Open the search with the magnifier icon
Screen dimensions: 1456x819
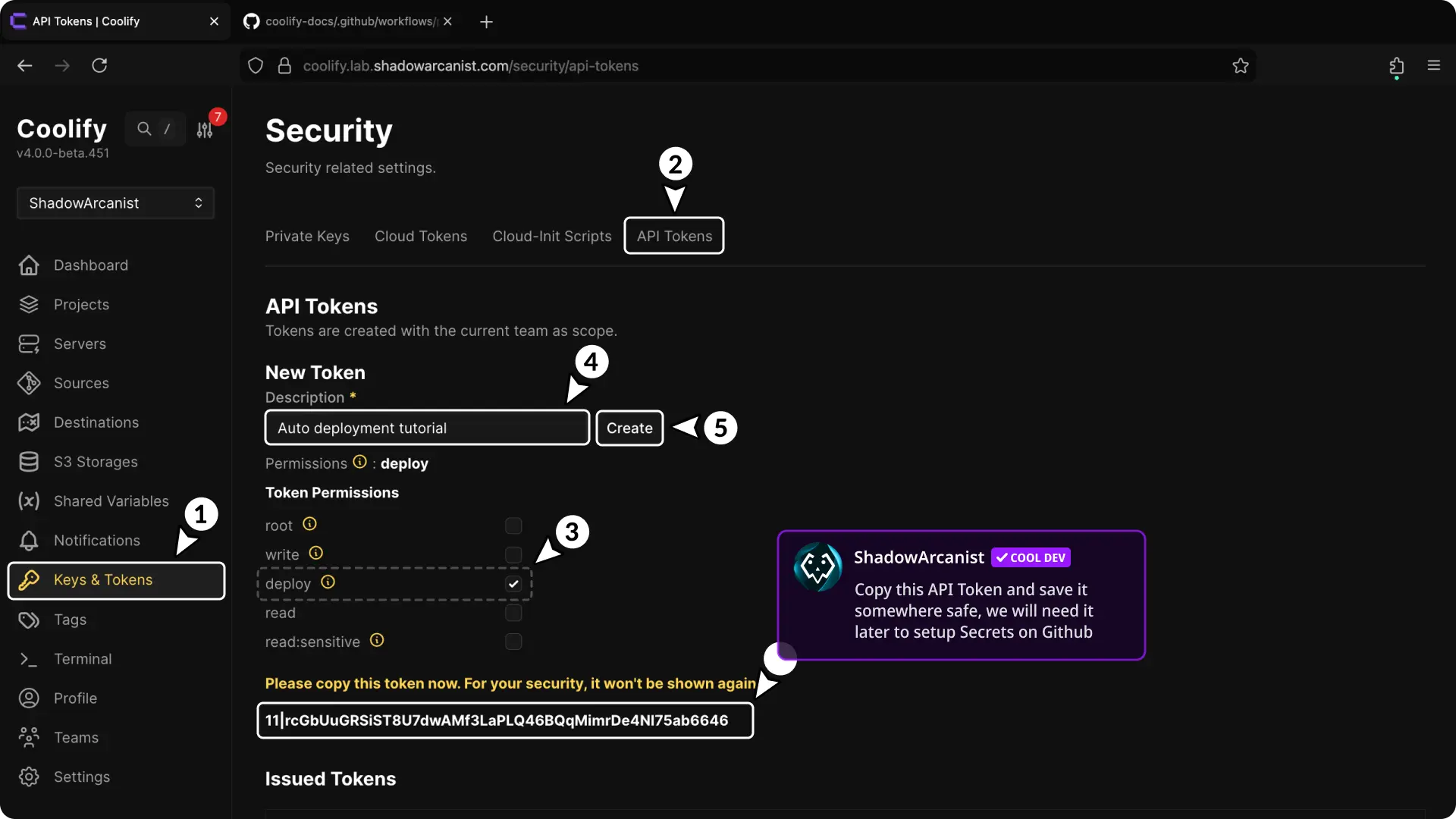(x=146, y=129)
